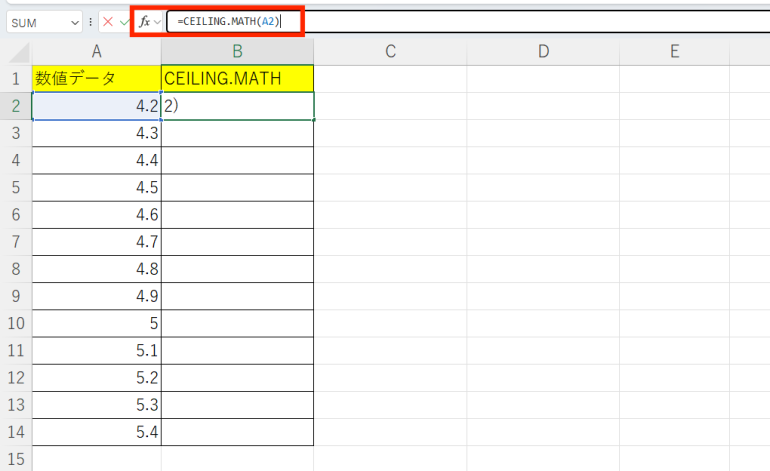Select column D header
770x471 pixels.
point(542,52)
